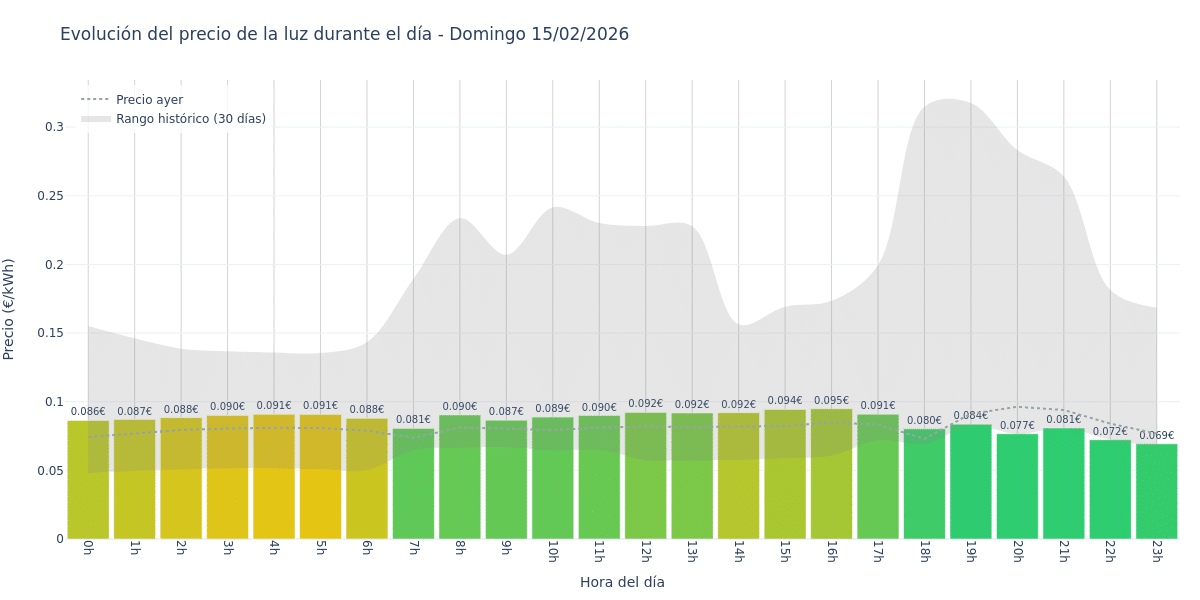Click the 18h tick on the x-axis

924,551
